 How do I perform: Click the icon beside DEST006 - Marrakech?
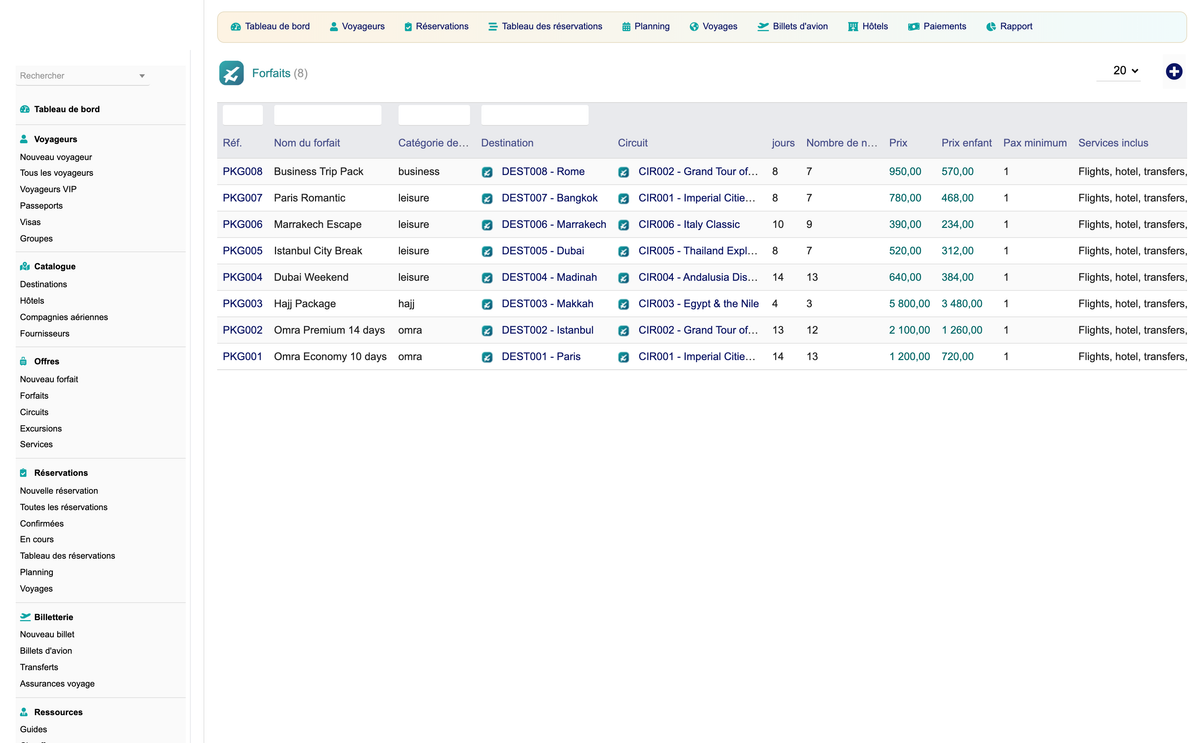pyautogui.click(x=487, y=225)
